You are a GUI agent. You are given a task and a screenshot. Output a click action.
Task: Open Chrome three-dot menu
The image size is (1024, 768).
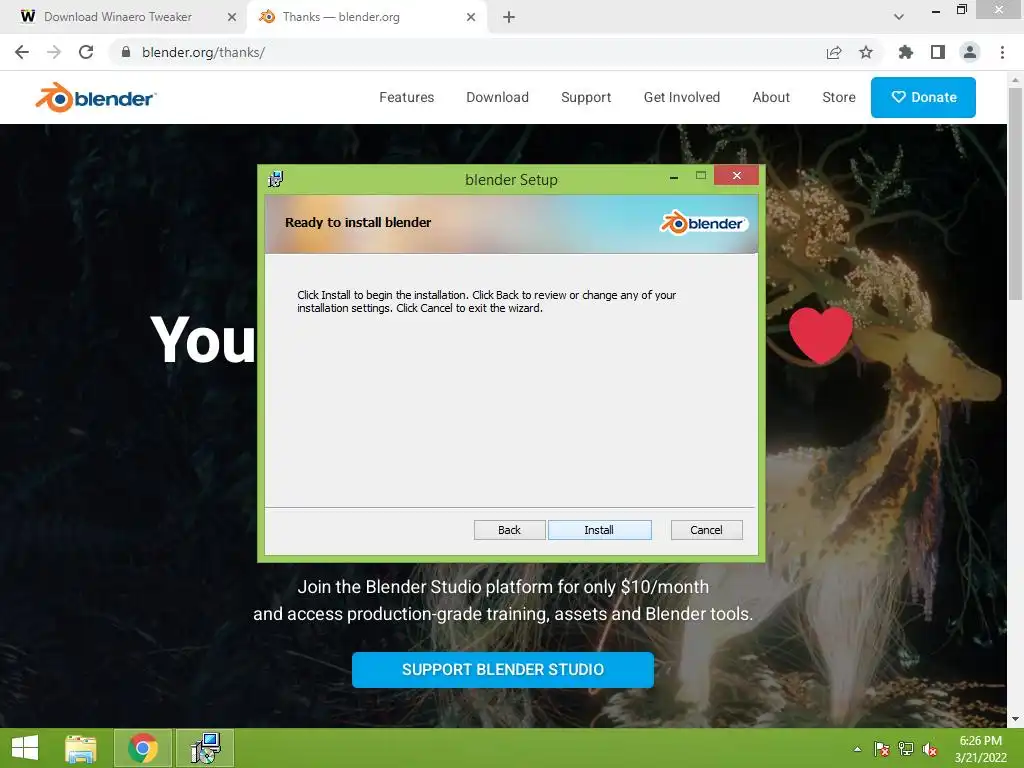[x=1002, y=52]
